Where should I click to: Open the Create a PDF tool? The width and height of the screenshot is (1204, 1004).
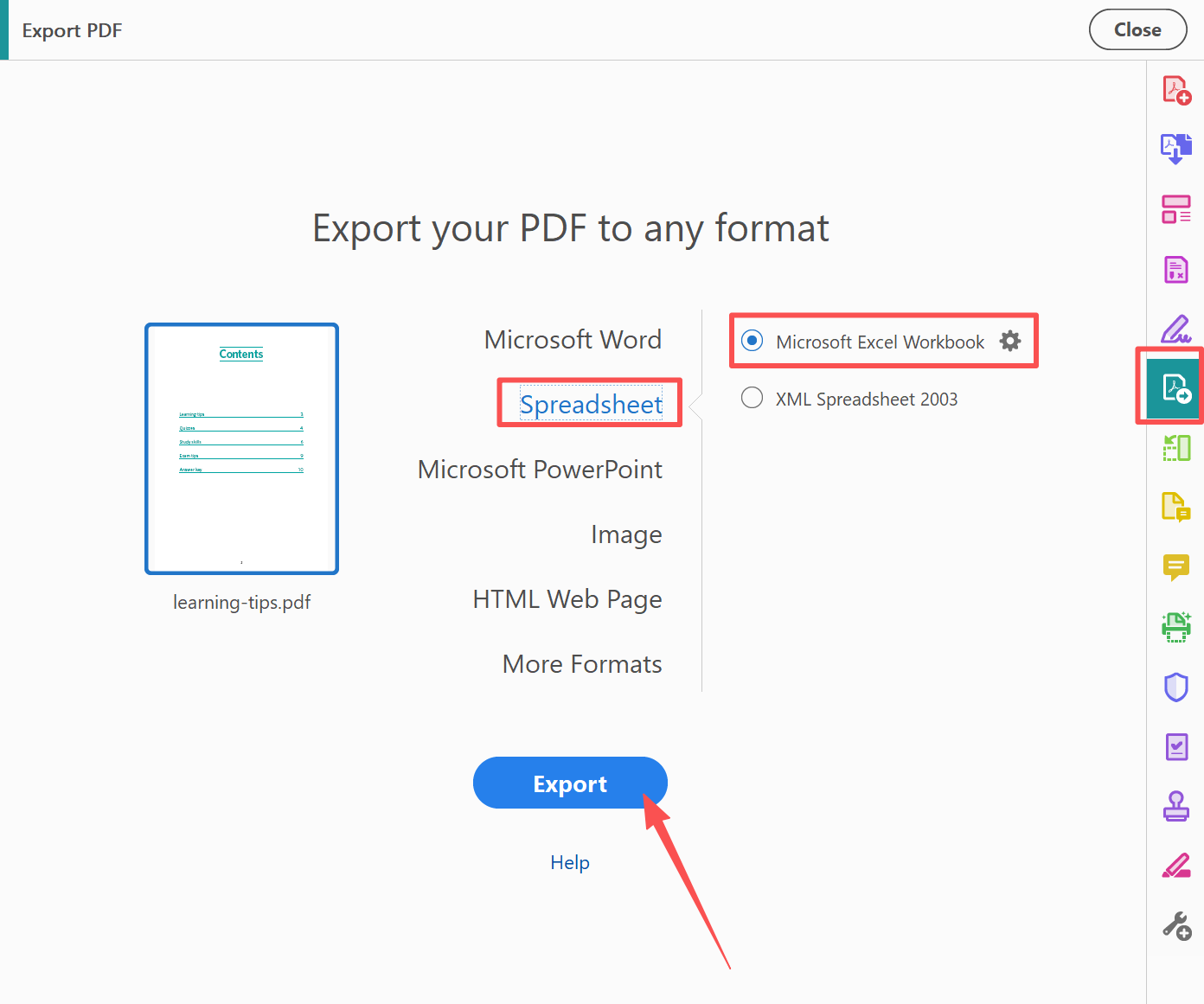[1175, 88]
